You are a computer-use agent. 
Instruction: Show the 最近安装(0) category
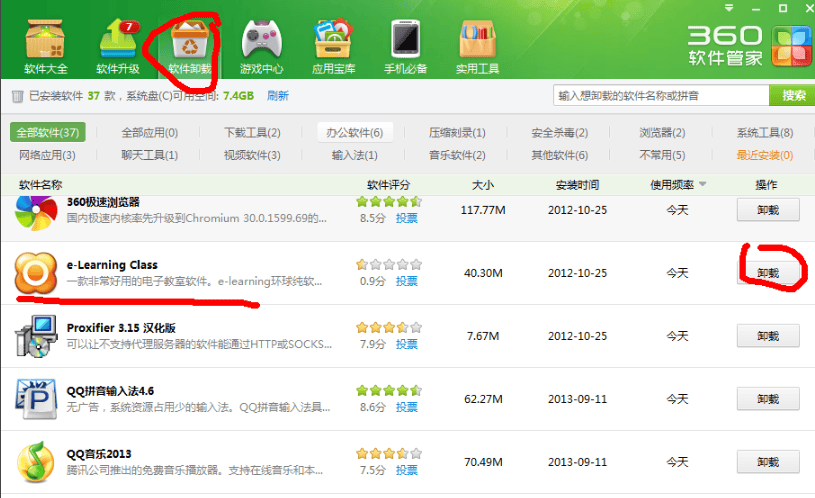[x=764, y=155]
